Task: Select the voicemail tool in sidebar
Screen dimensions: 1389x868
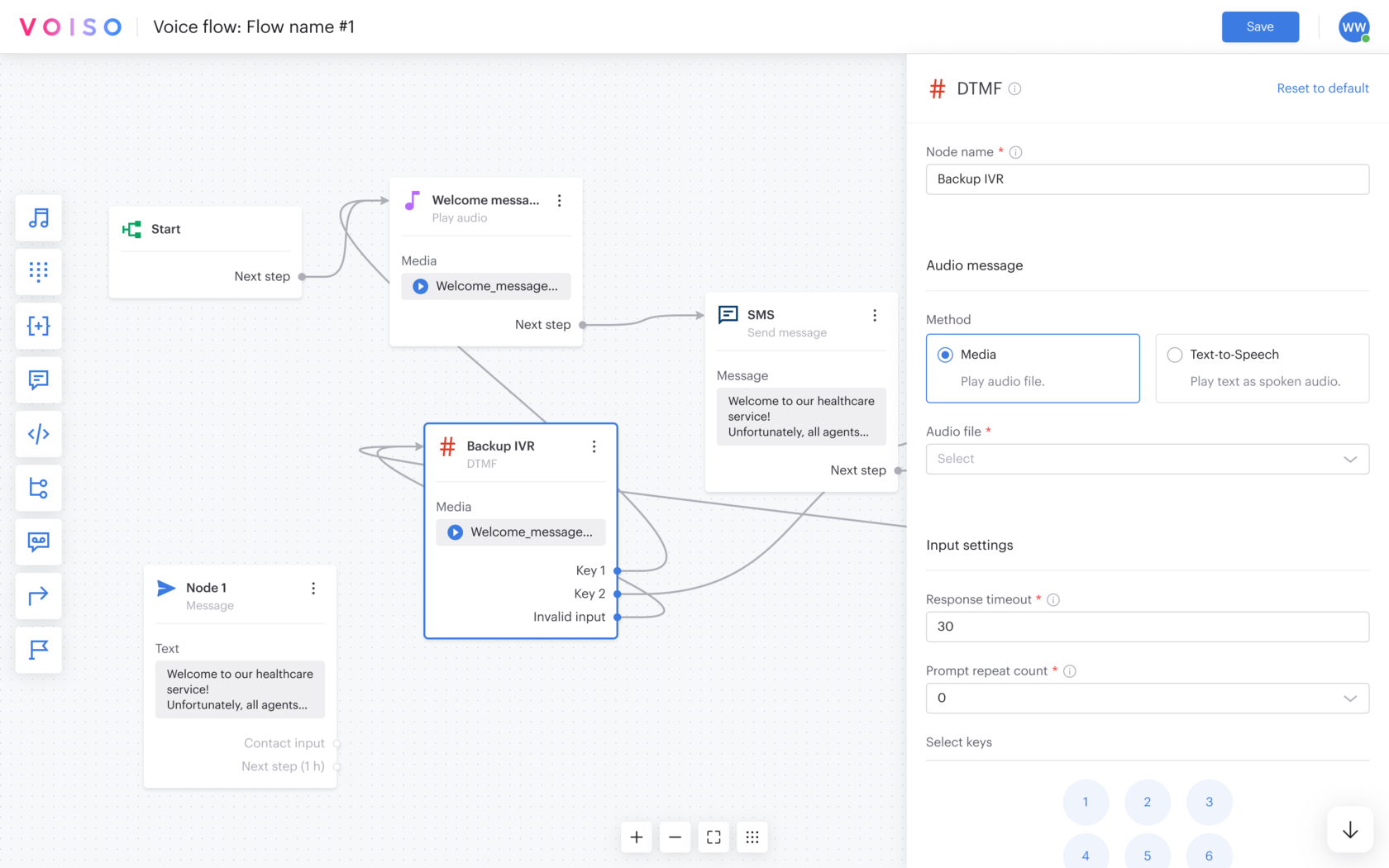Action: tap(39, 541)
